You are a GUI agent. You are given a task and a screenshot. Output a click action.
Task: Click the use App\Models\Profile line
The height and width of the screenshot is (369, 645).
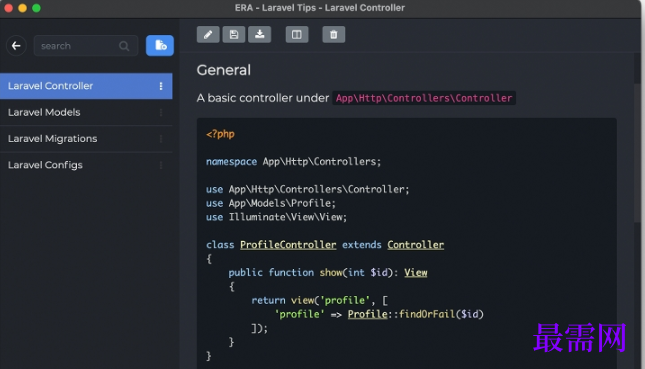tap(271, 203)
